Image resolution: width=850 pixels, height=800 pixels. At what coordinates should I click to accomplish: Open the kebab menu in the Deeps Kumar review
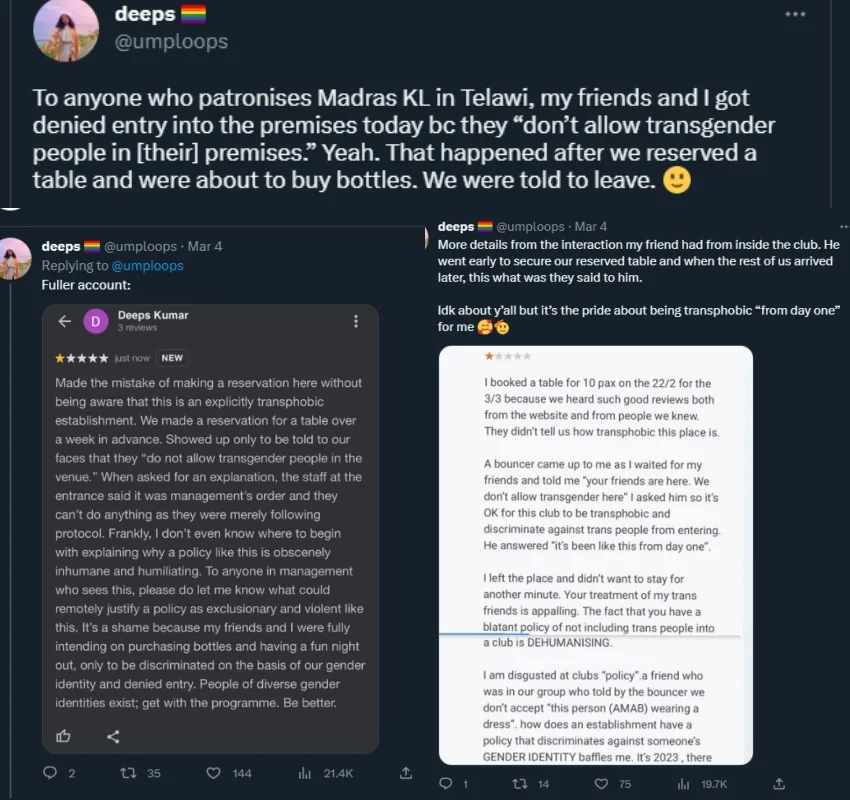(356, 321)
